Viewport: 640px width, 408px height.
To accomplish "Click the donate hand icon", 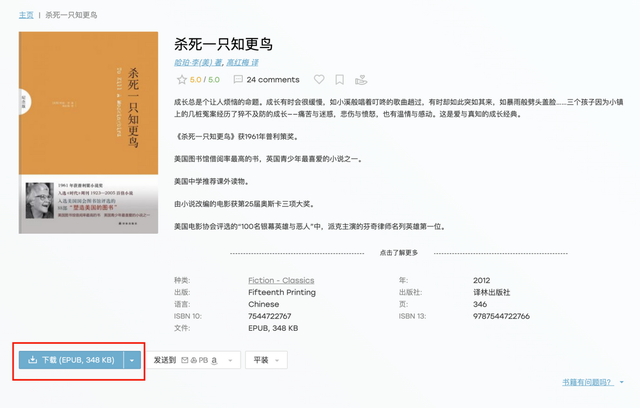I will click(361, 80).
